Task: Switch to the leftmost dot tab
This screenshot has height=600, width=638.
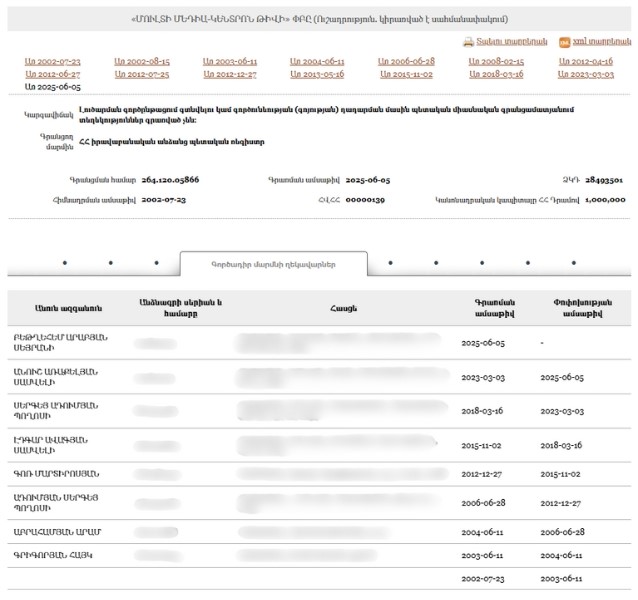Action: click(64, 263)
